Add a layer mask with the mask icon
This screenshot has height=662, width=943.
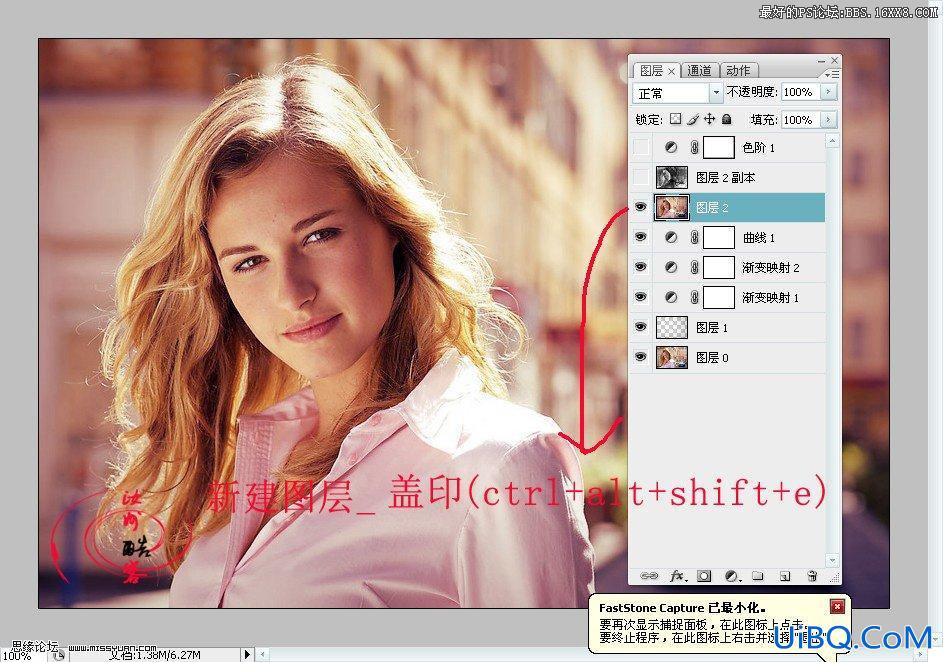point(704,576)
